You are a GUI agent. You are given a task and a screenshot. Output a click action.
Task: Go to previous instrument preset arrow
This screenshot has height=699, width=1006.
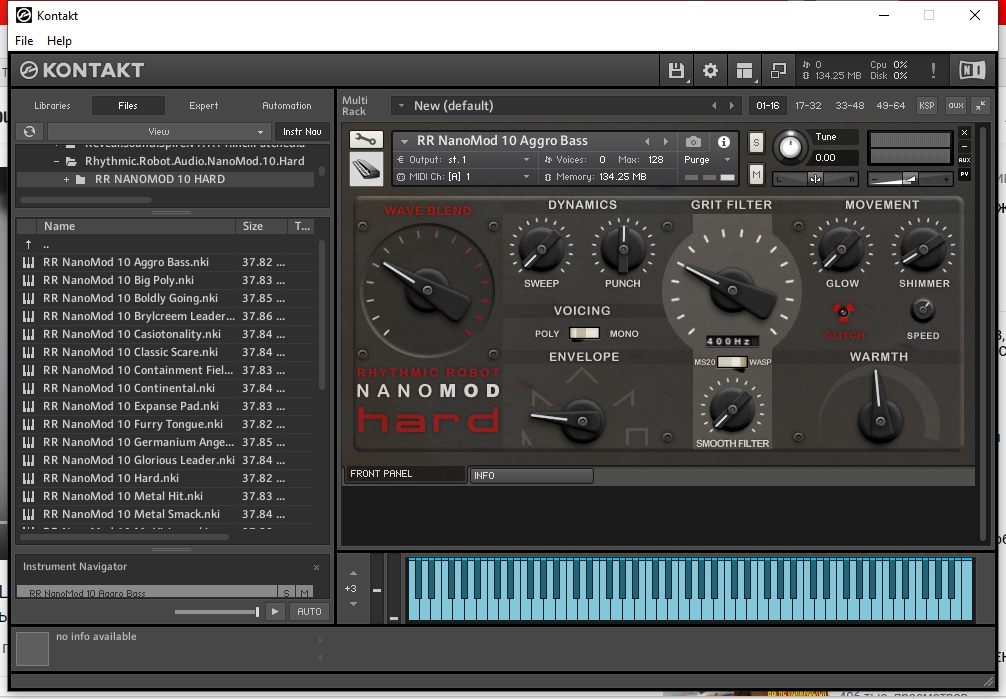pos(647,141)
